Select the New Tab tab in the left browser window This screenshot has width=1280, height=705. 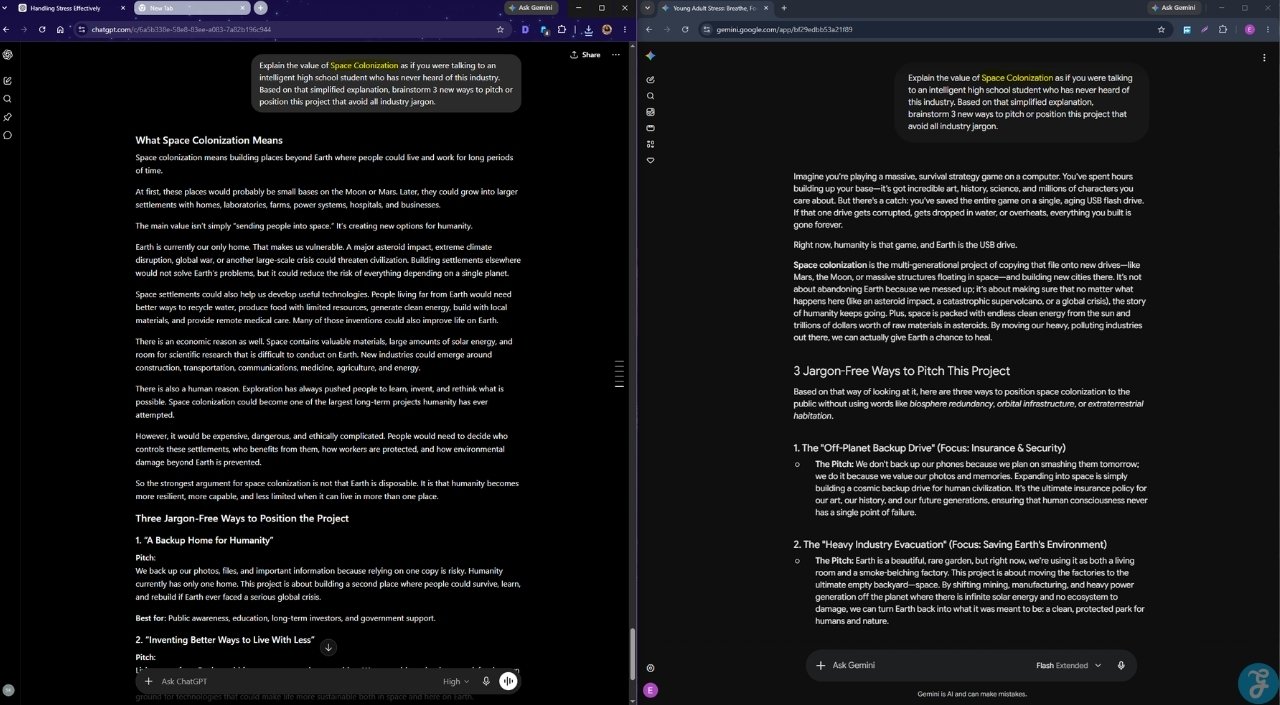click(x=190, y=8)
